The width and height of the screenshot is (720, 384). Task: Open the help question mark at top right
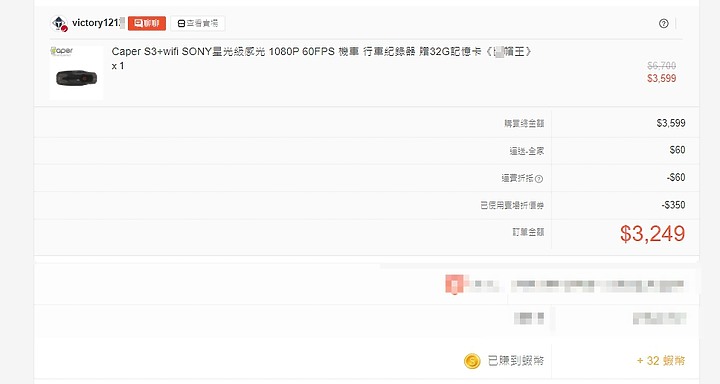pos(664,23)
